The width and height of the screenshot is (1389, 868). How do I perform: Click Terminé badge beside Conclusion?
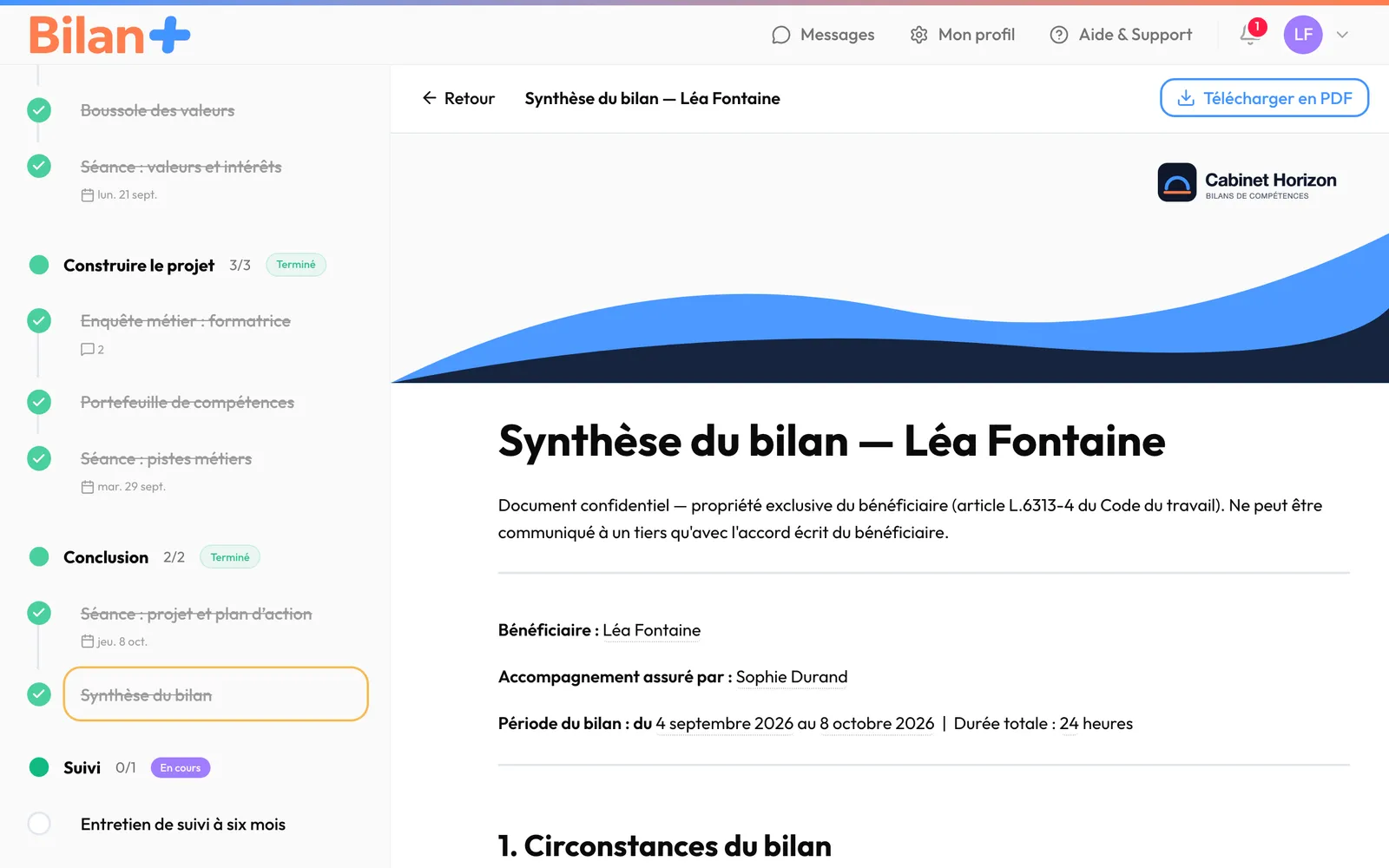(230, 557)
